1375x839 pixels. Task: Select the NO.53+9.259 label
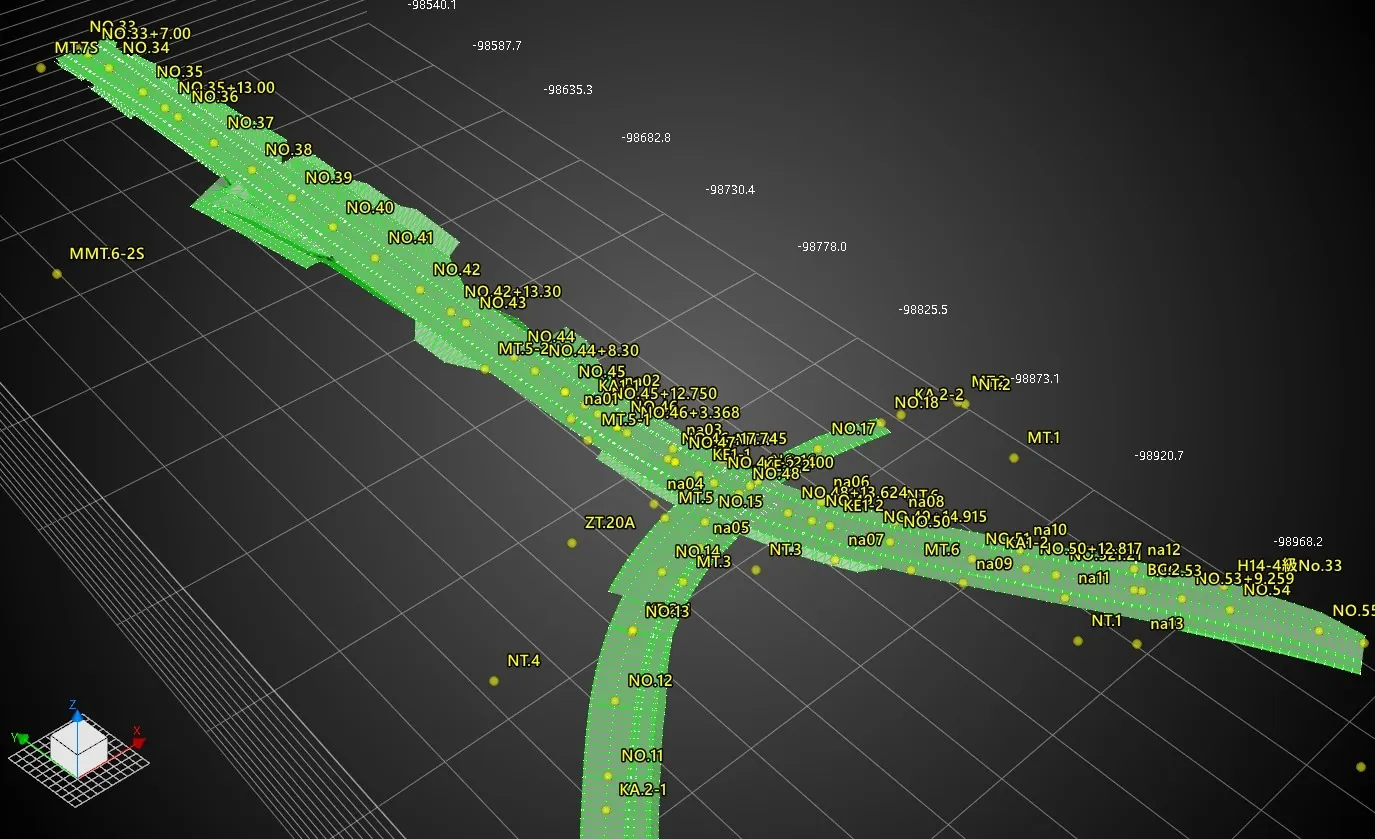[x=1245, y=579]
